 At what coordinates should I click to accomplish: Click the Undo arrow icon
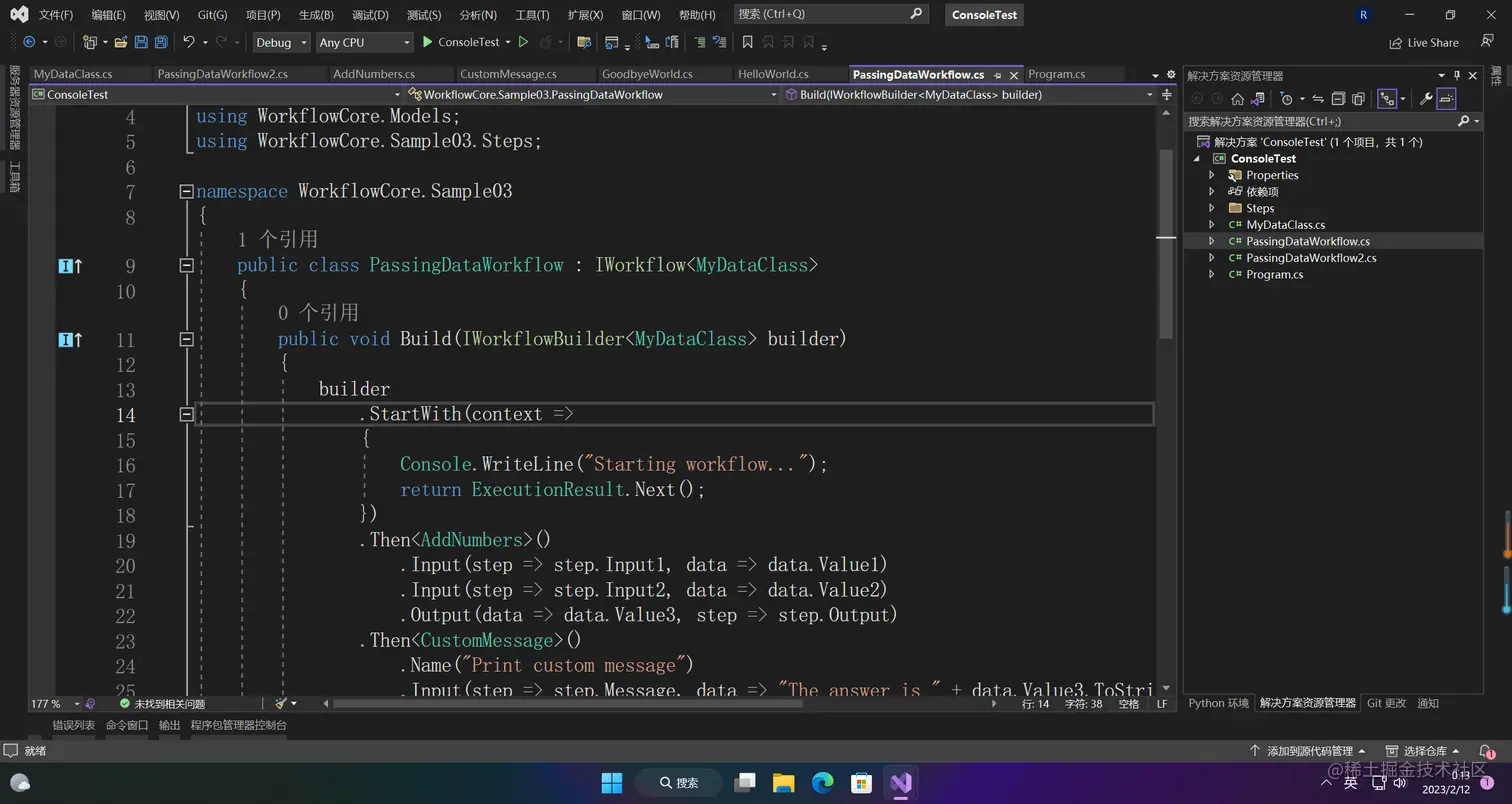click(189, 42)
